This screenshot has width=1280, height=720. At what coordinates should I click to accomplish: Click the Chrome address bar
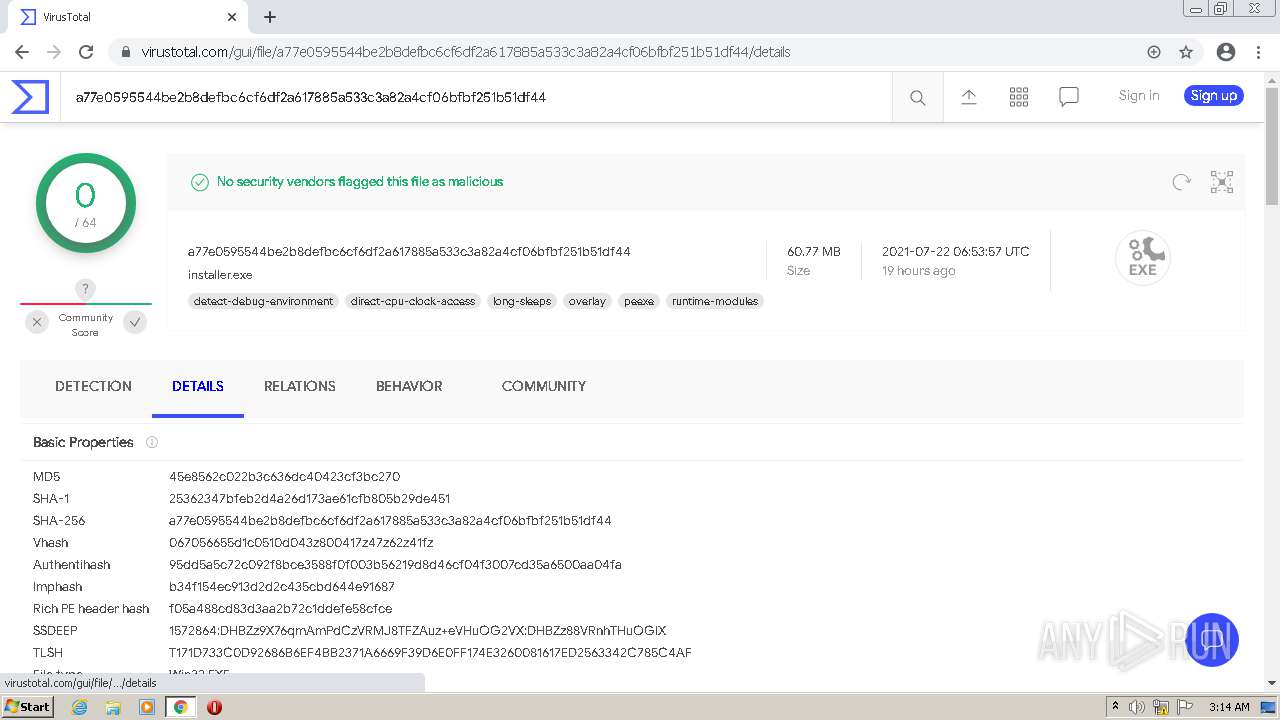[640, 52]
